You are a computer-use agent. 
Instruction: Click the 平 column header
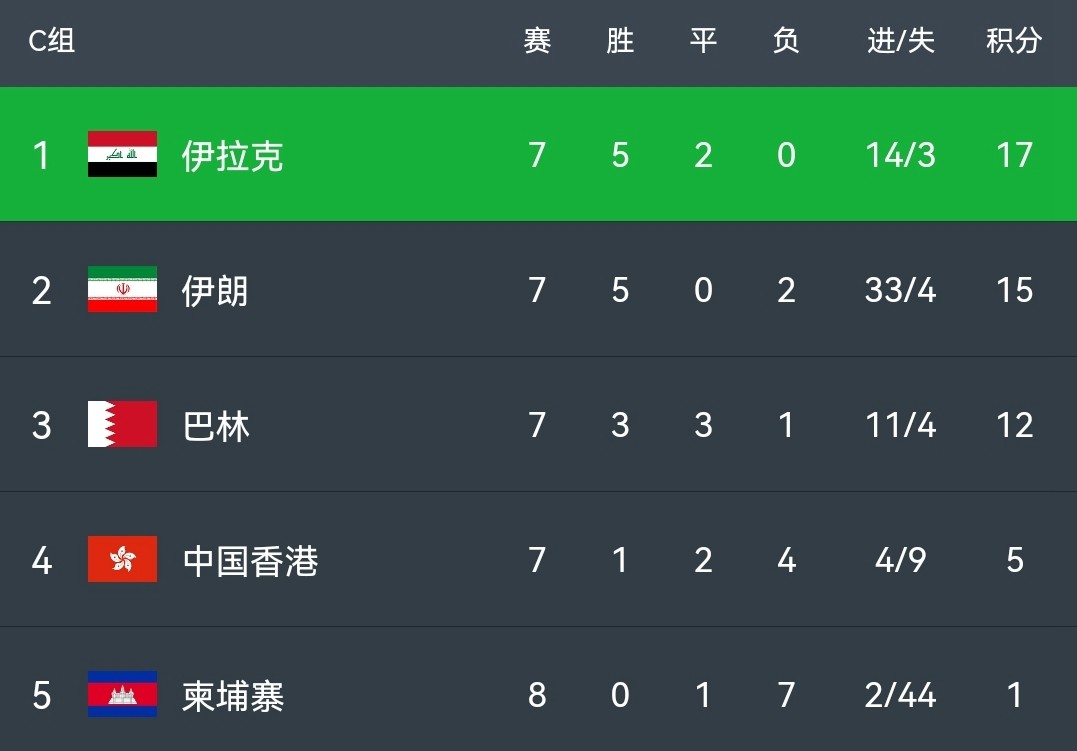click(703, 41)
